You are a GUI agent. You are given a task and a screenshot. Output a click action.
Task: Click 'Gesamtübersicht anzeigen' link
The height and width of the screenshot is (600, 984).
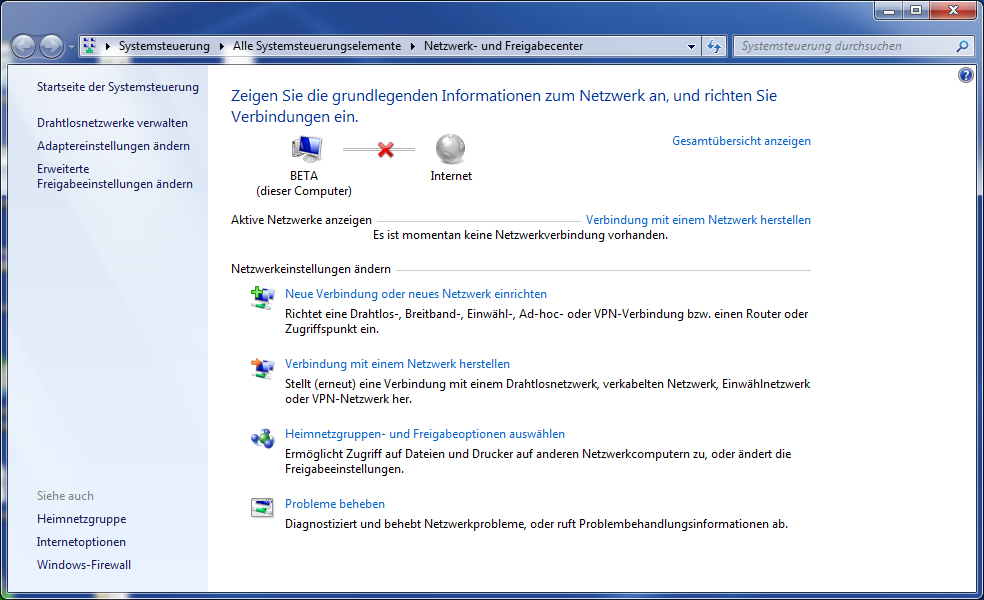click(x=741, y=141)
